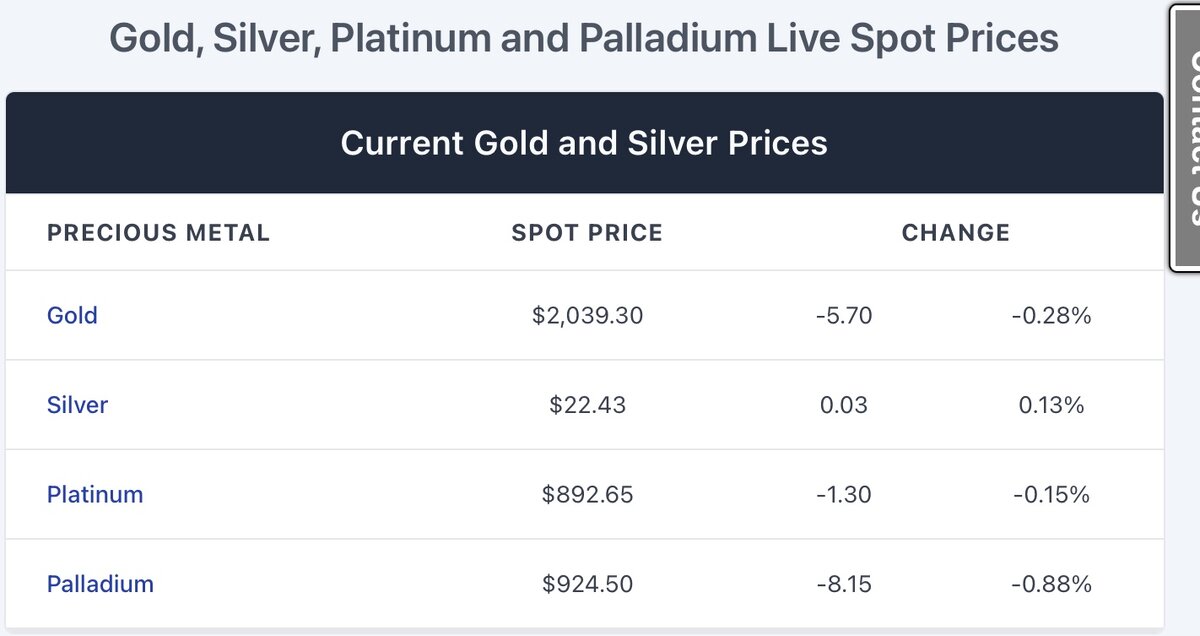
Task: Click Platinum percent change -0.15%
Action: click(1050, 494)
